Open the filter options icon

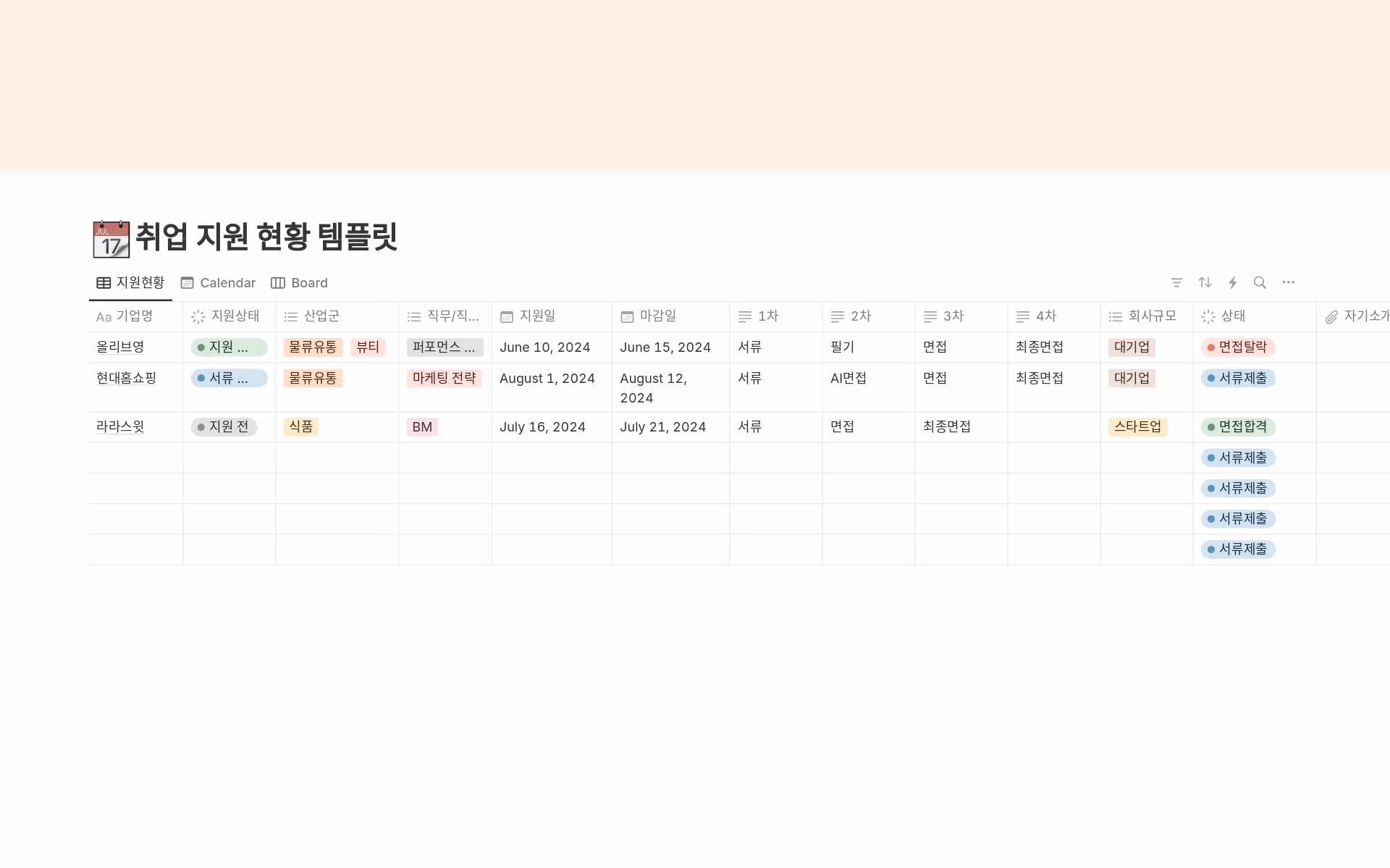tap(1177, 283)
